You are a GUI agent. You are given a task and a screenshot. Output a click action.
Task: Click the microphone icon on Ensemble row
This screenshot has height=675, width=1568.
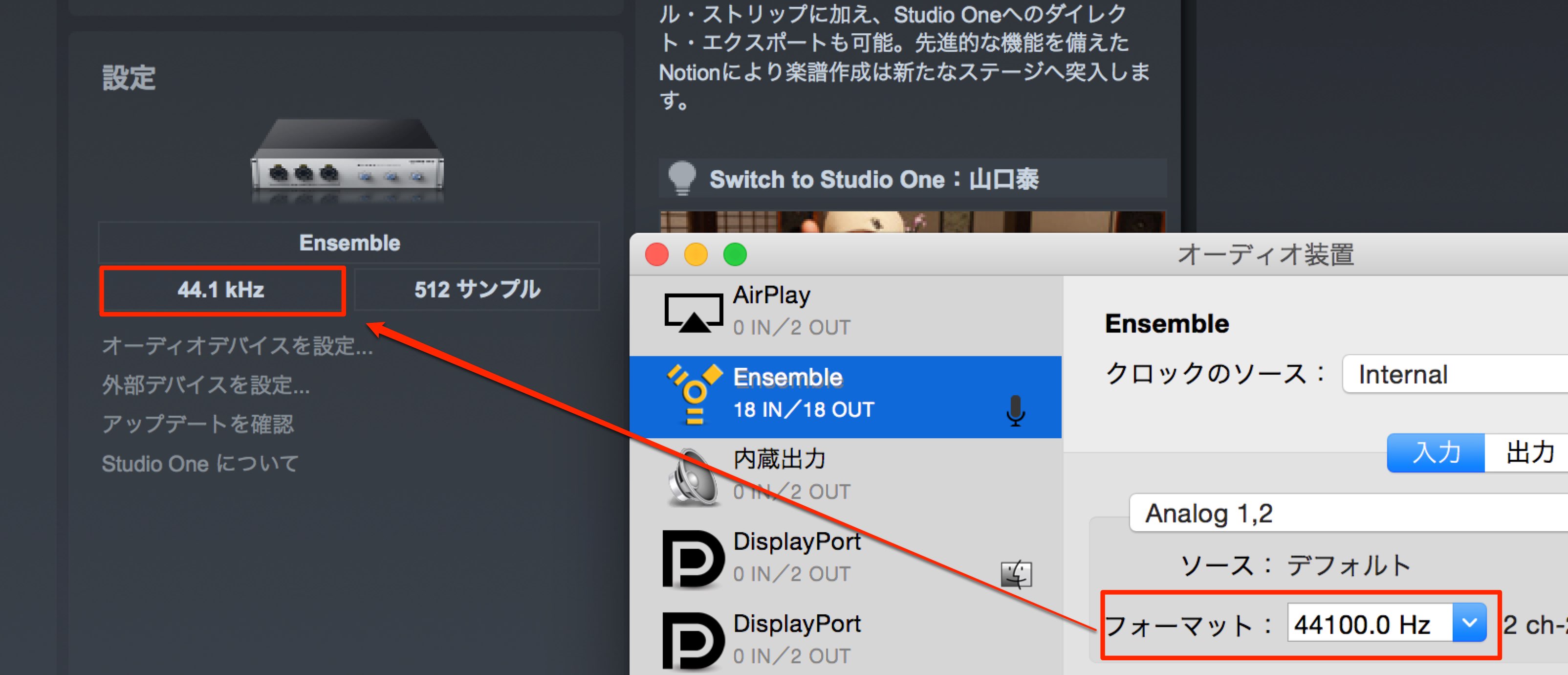point(1015,410)
